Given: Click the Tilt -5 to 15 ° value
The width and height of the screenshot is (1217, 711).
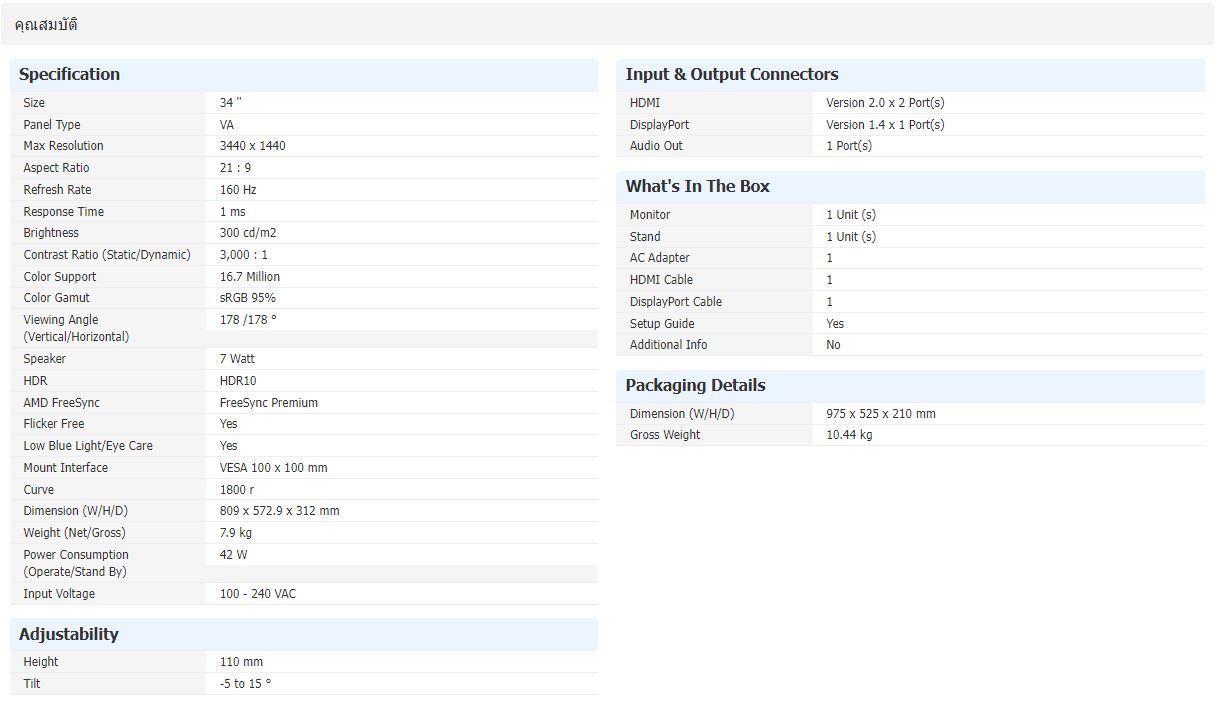Looking at the screenshot, I should pyautogui.click(x=245, y=684).
